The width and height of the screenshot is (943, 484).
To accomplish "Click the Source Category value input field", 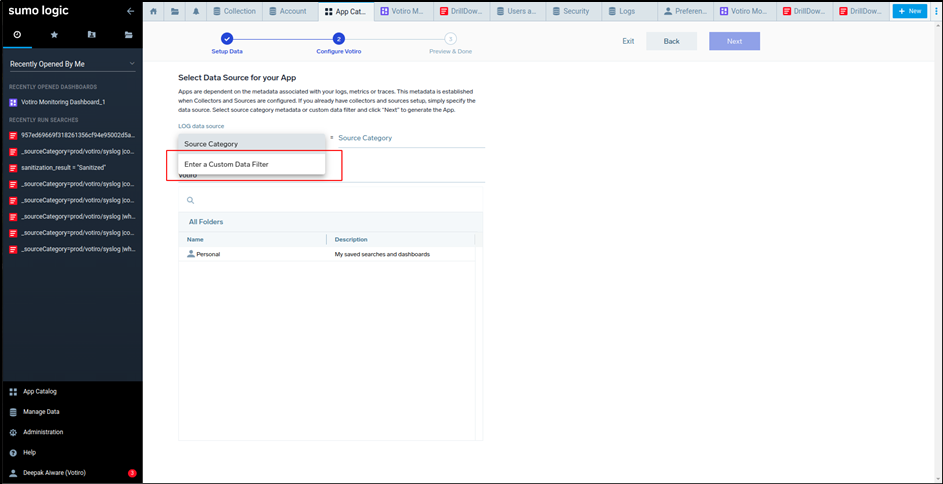I will (x=411, y=138).
